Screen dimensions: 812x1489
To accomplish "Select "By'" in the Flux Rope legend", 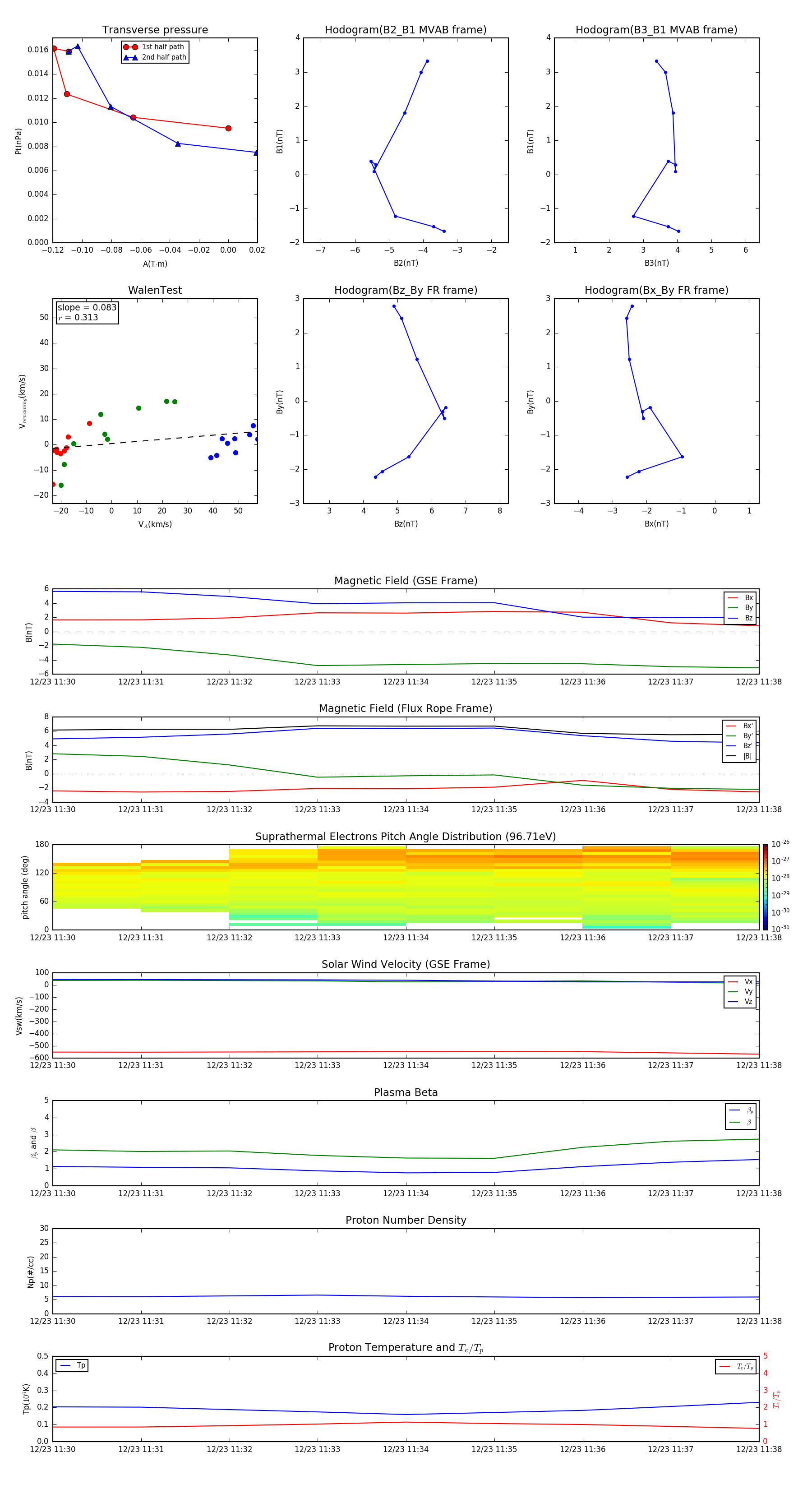I will pyautogui.click(x=739, y=736).
